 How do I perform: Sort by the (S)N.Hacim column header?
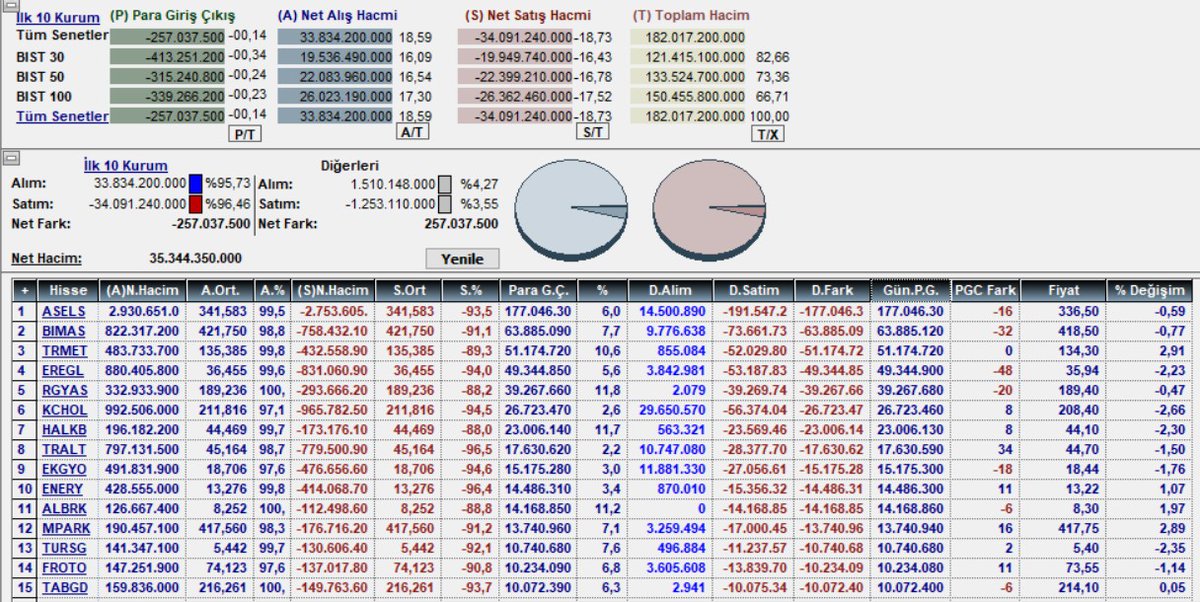333,290
